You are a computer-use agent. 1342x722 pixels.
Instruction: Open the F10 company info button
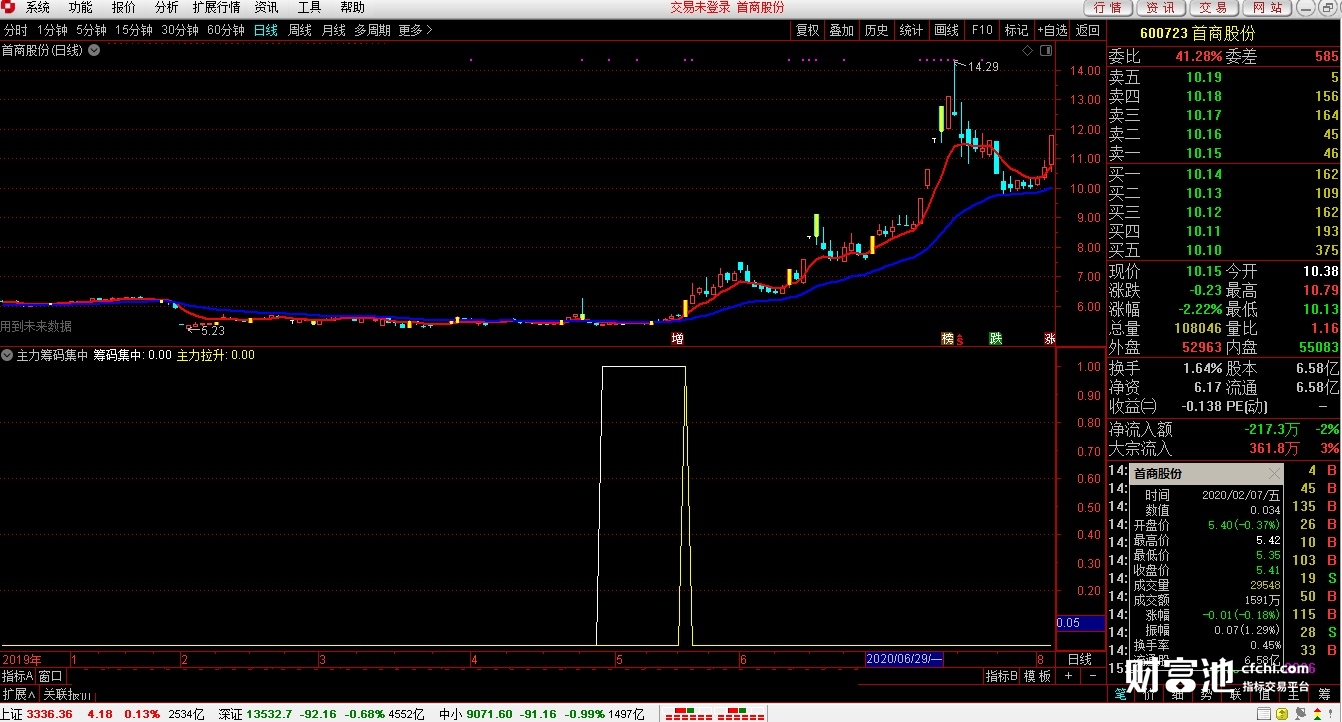point(982,30)
